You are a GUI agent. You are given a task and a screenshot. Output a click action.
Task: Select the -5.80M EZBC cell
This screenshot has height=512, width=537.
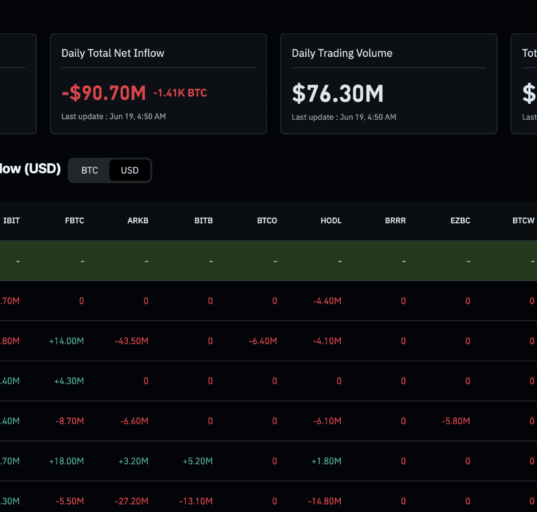tap(456, 421)
